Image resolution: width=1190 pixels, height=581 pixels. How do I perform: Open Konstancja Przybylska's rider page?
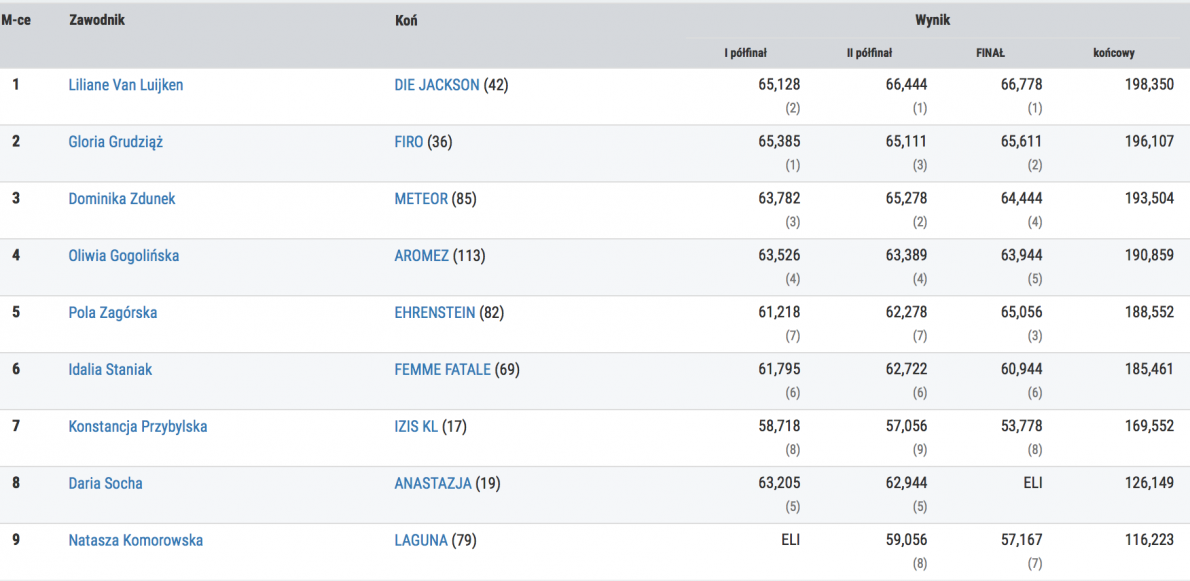tap(137, 427)
